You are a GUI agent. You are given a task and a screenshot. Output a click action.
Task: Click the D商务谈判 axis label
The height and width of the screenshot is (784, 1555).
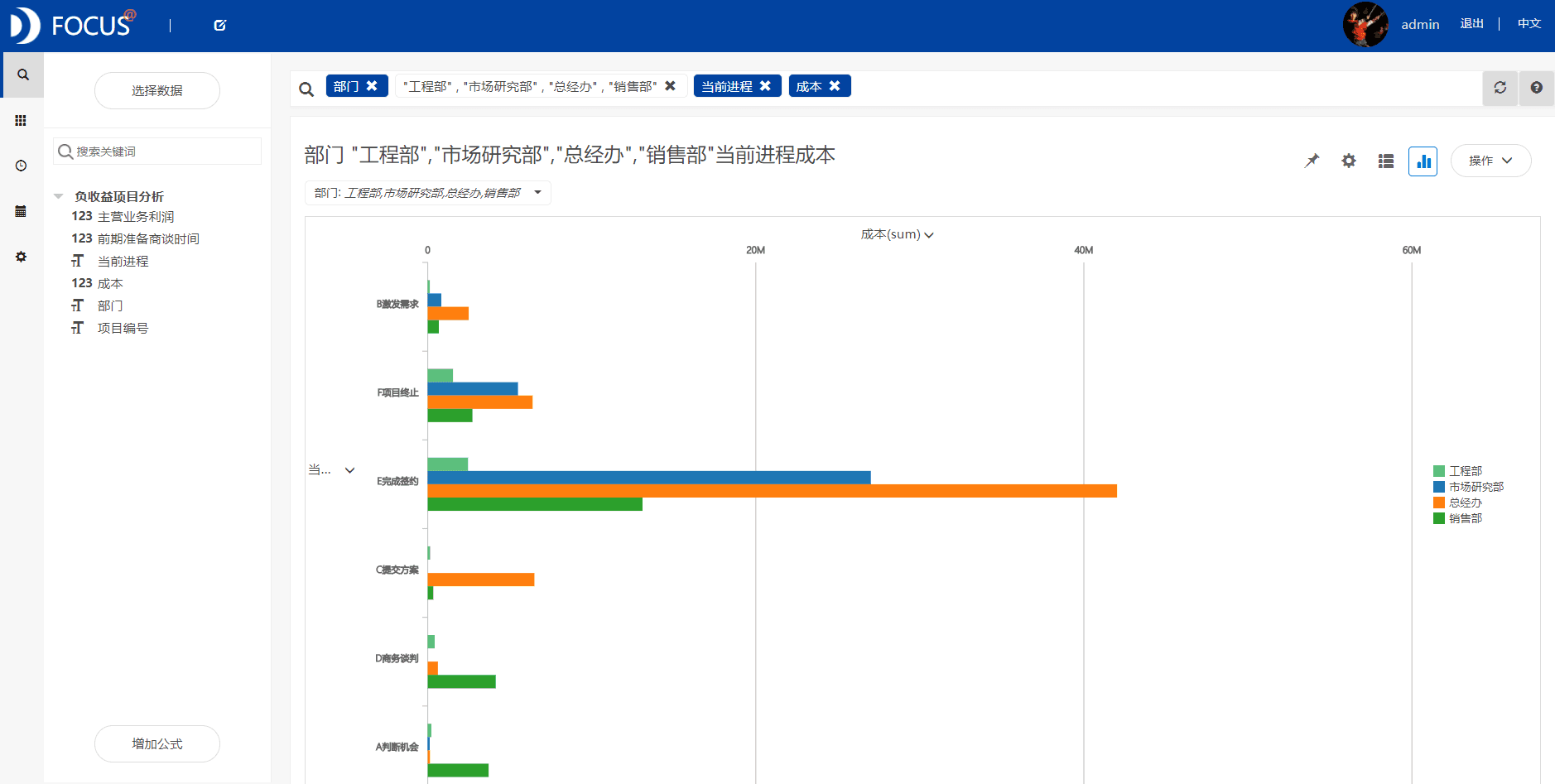[x=397, y=658]
